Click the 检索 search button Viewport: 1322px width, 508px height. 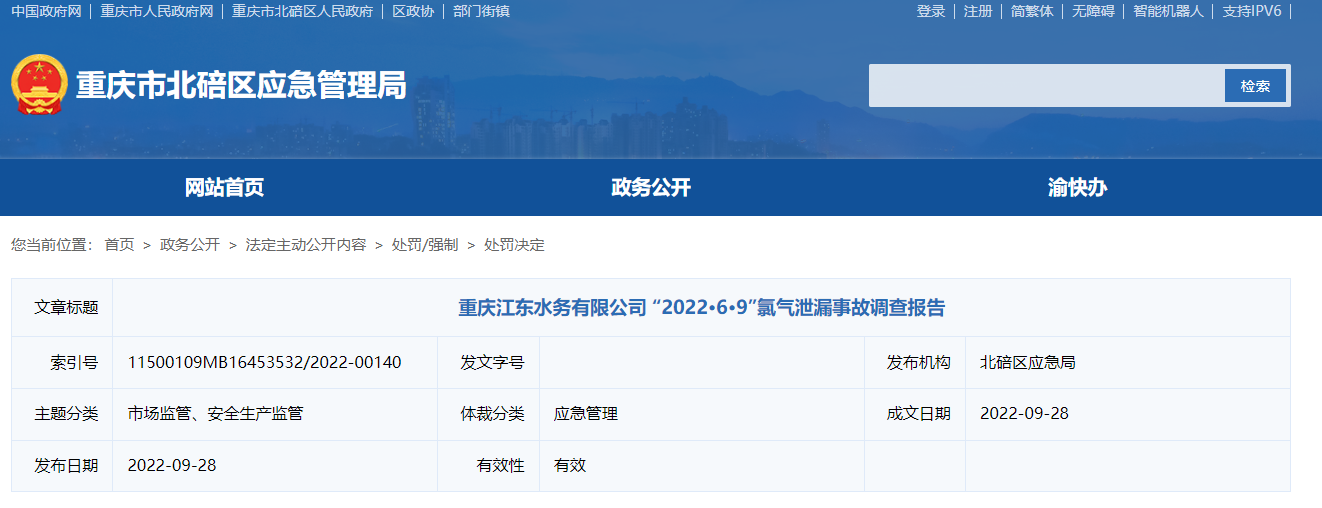tap(1255, 86)
